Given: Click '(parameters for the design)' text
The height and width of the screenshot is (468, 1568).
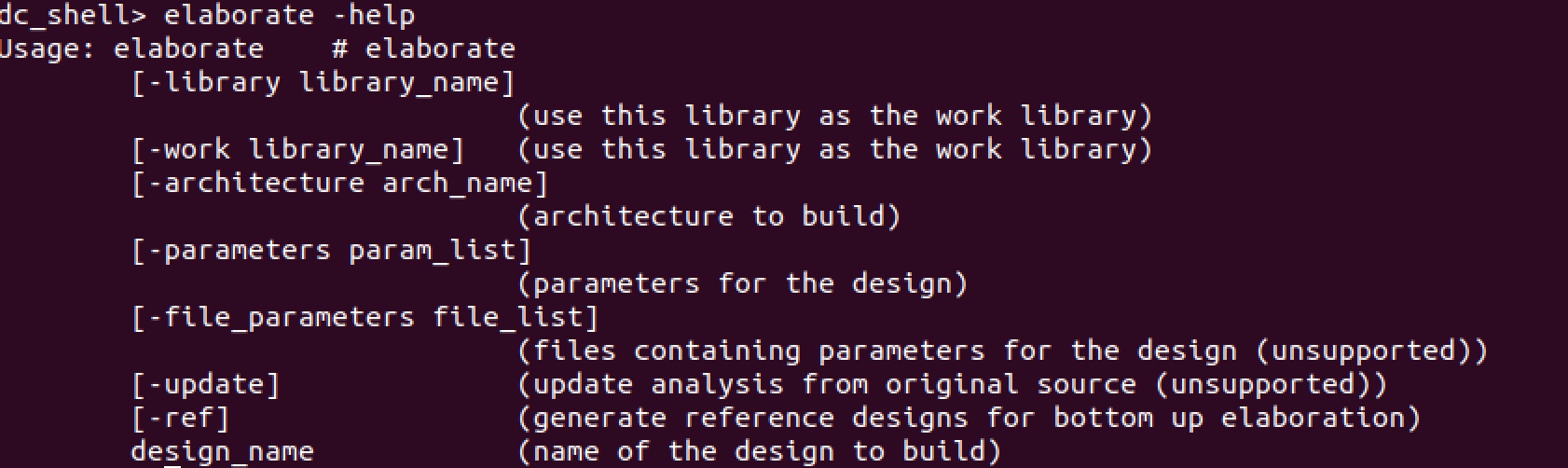Looking at the screenshot, I should coord(742,284).
